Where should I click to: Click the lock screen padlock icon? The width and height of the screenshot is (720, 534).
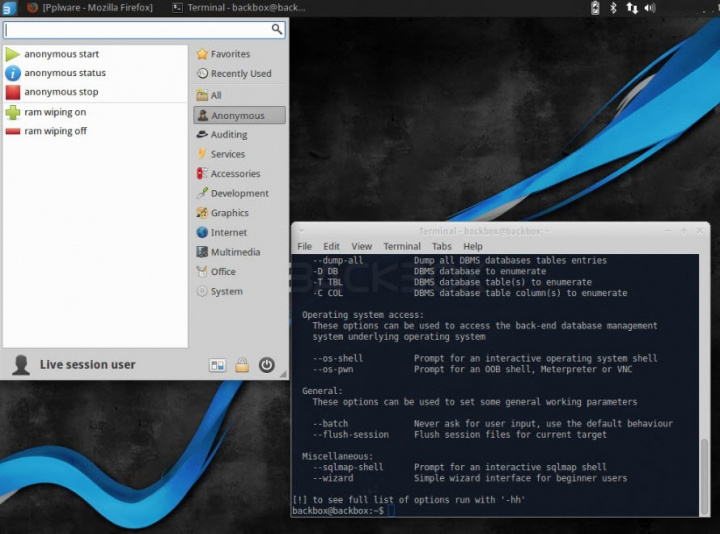(x=242, y=366)
